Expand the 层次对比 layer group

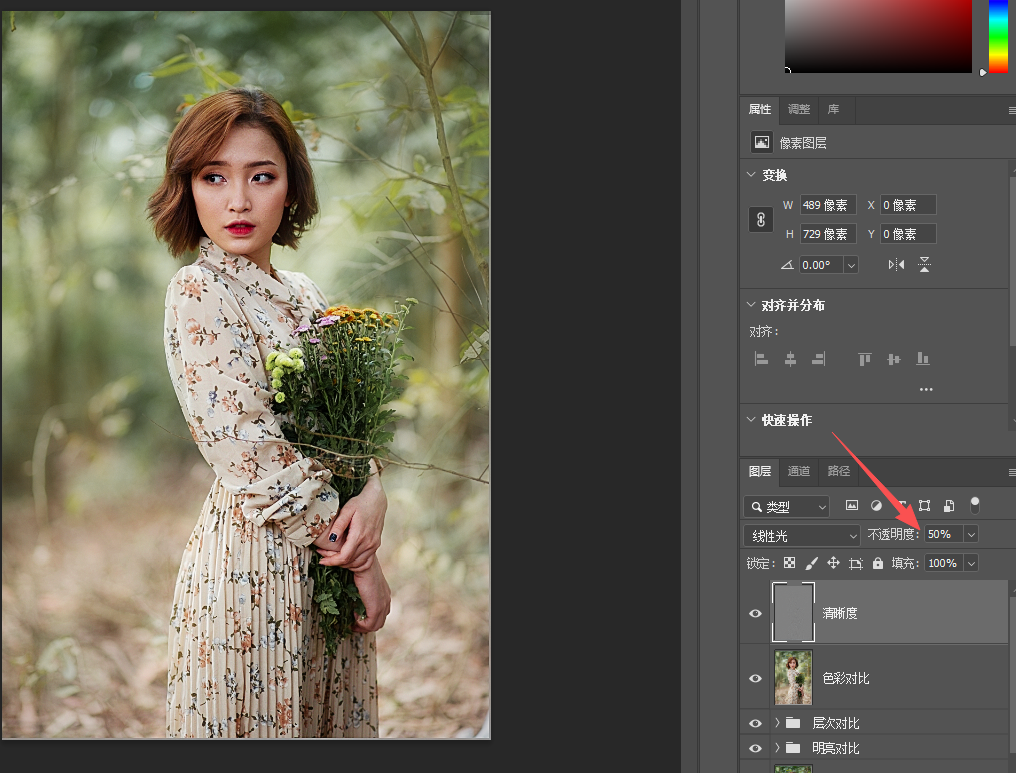click(777, 722)
